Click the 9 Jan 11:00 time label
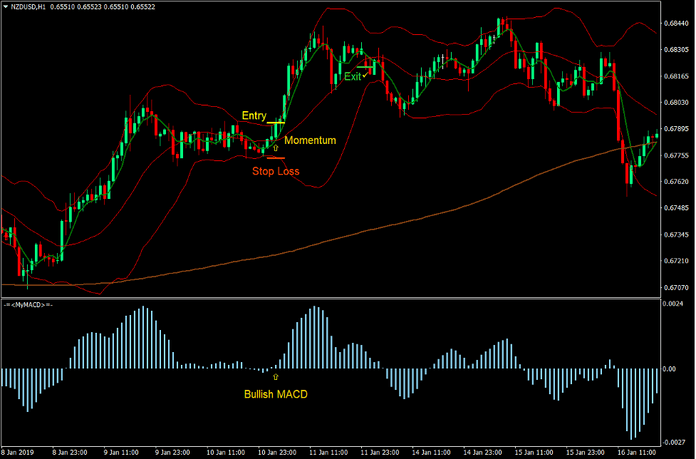This screenshot has height=459, width=696. pyautogui.click(x=121, y=452)
